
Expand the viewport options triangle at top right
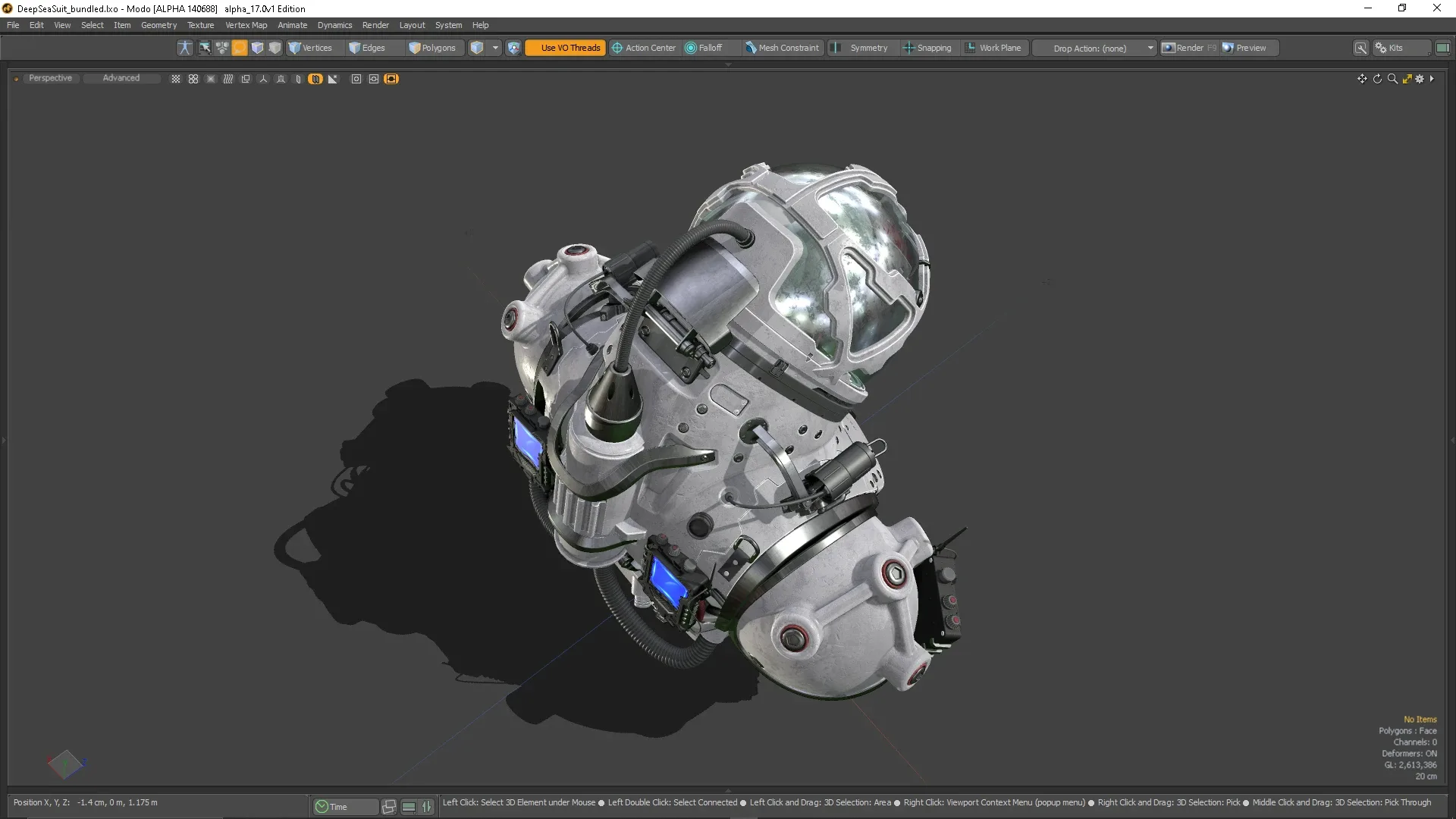(1432, 79)
